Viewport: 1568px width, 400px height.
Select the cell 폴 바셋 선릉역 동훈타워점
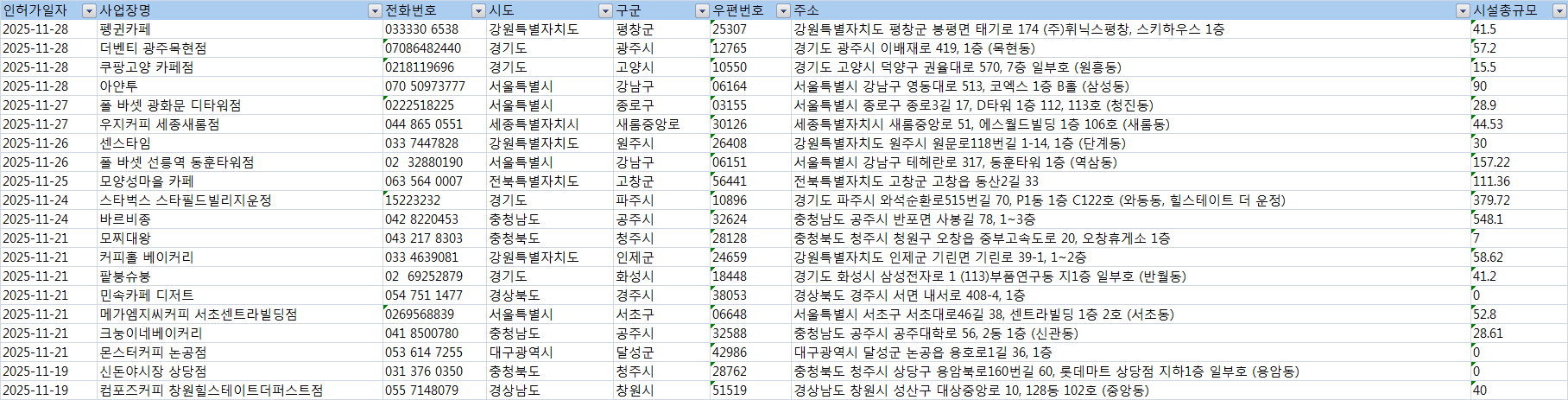click(239, 162)
